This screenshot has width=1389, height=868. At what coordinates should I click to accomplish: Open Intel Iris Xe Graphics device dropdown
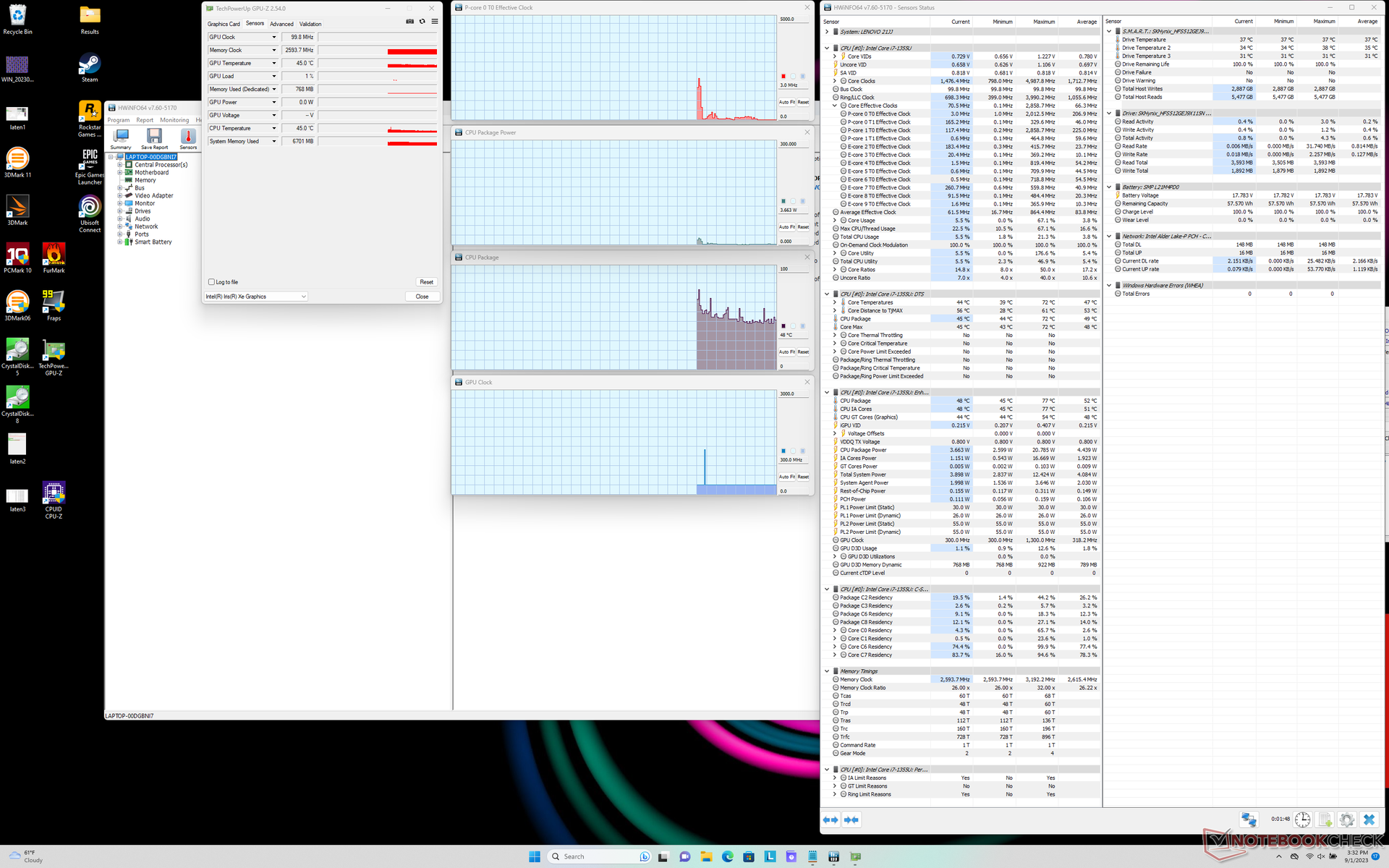(256, 297)
